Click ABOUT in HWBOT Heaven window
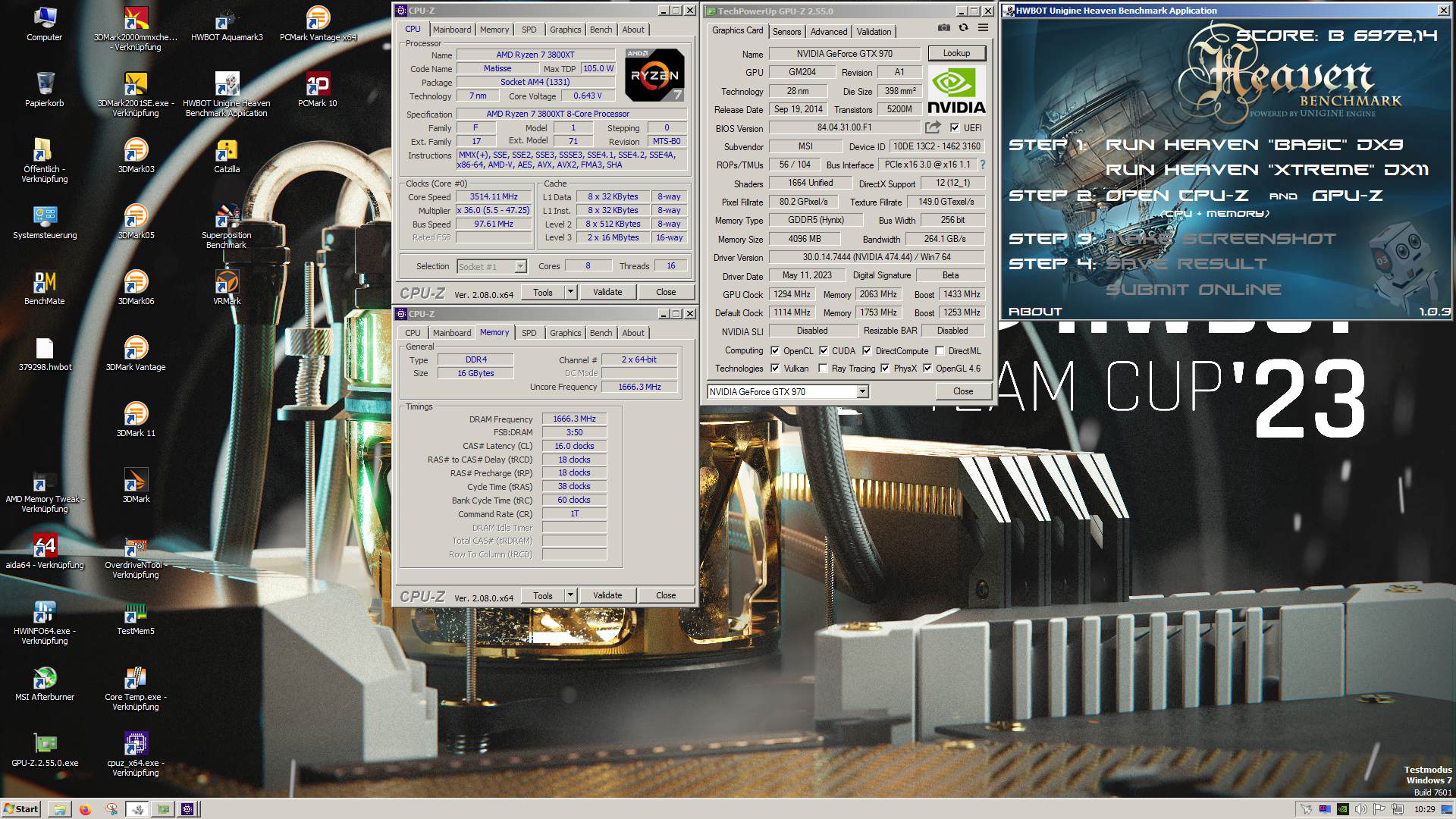Image resolution: width=1456 pixels, height=819 pixels. pyautogui.click(x=1035, y=311)
